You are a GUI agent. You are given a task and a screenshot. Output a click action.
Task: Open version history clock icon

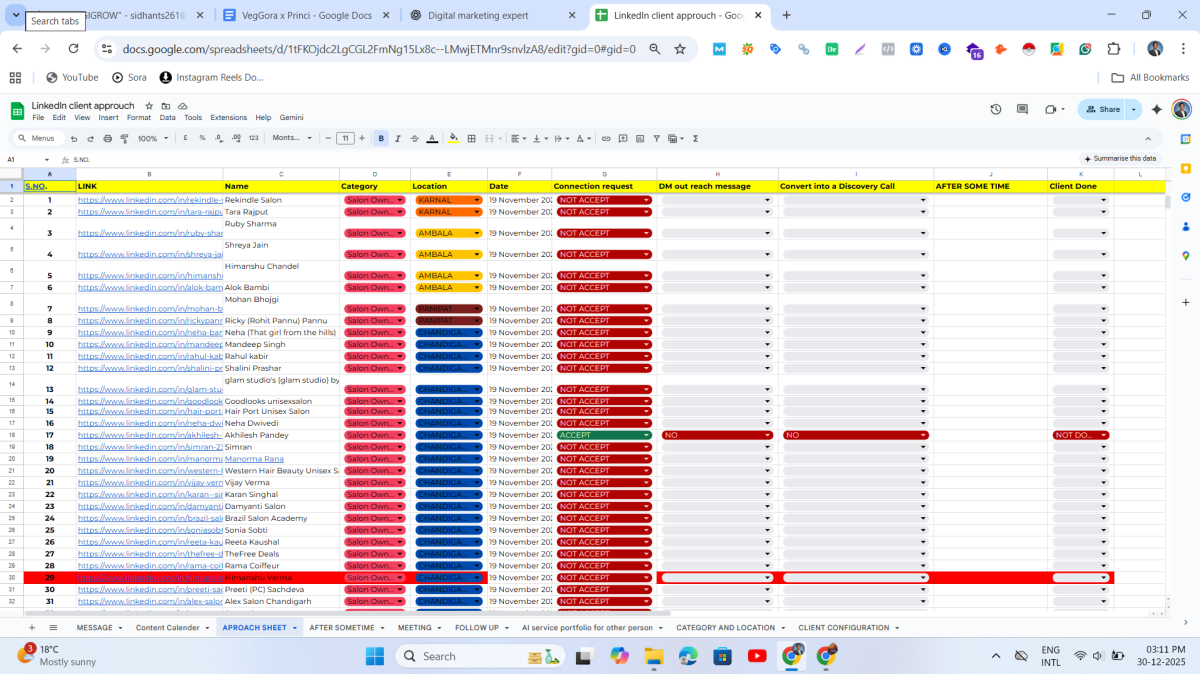point(995,109)
